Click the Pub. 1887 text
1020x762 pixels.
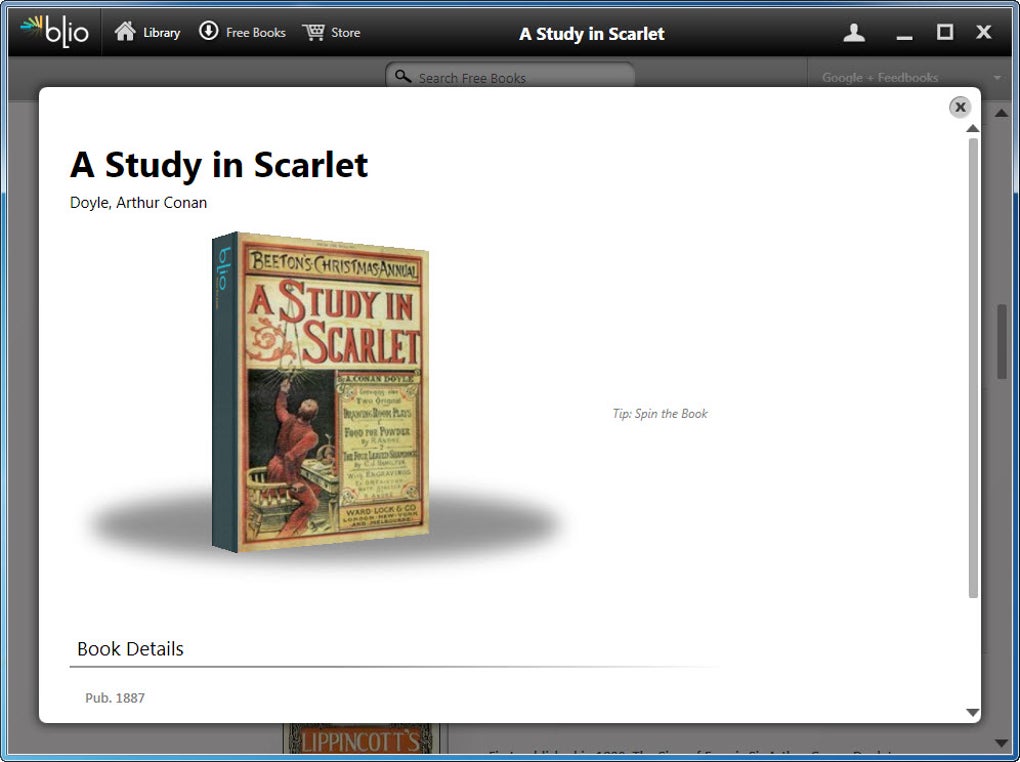coord(115,698)
